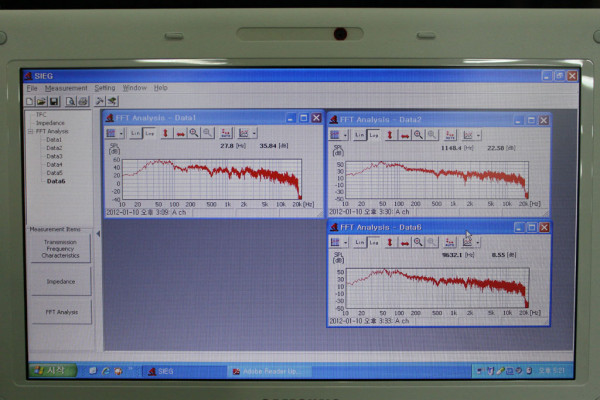The height and width of the screenshot is (400, 600).
Task: Zoom in on the Data1 FFT graph
Action: [194, 133]
